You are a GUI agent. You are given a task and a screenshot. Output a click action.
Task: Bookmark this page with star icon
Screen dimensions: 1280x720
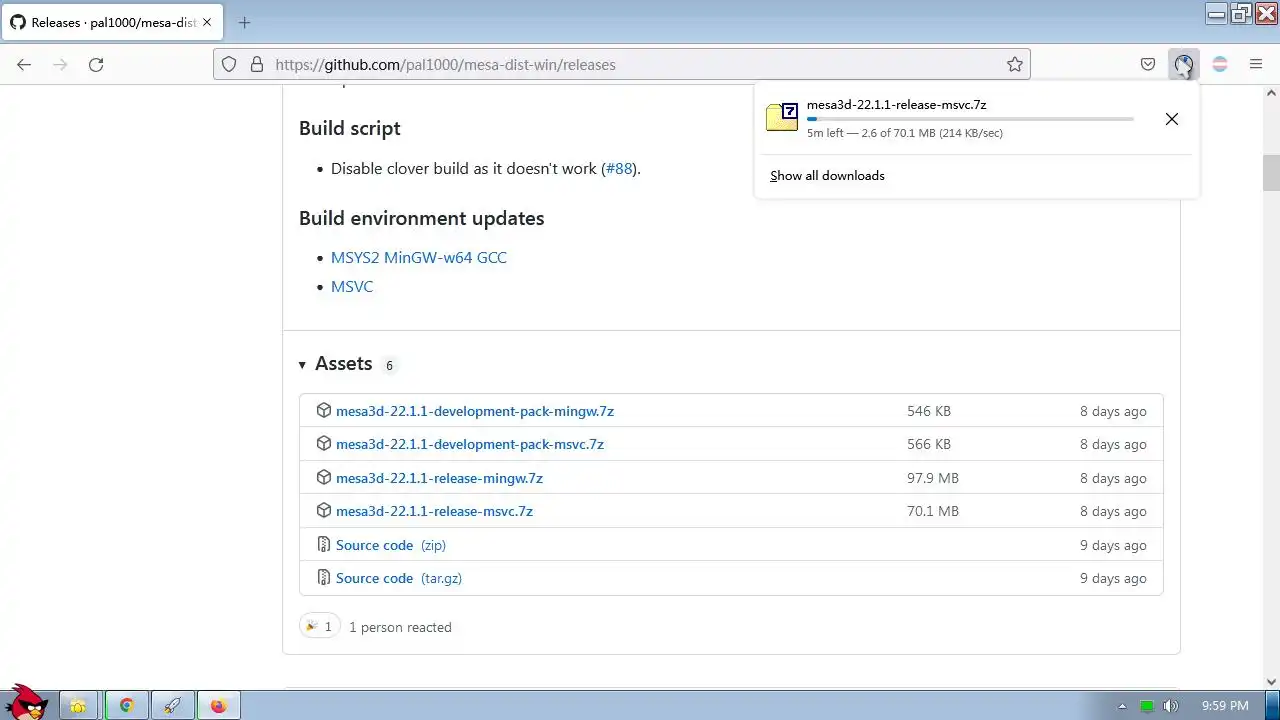1015,65
